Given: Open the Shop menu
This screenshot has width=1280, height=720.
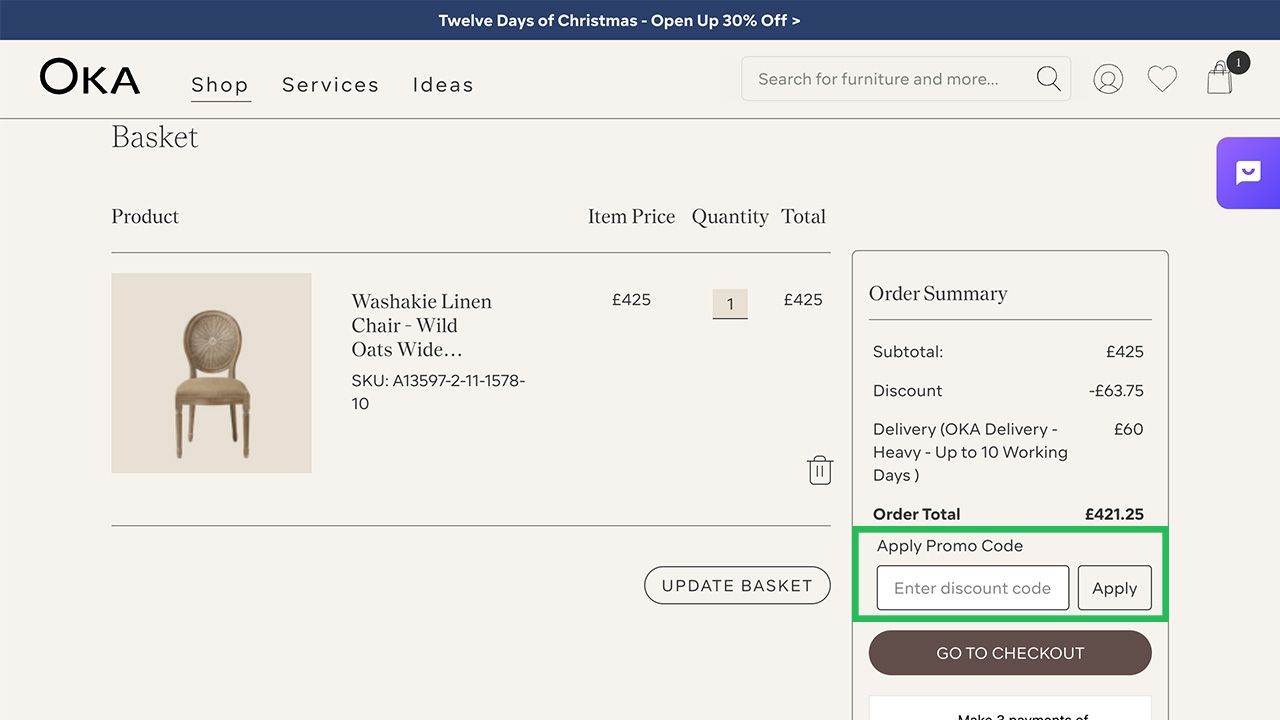Looking at the screenshot, I should [220, 85].
